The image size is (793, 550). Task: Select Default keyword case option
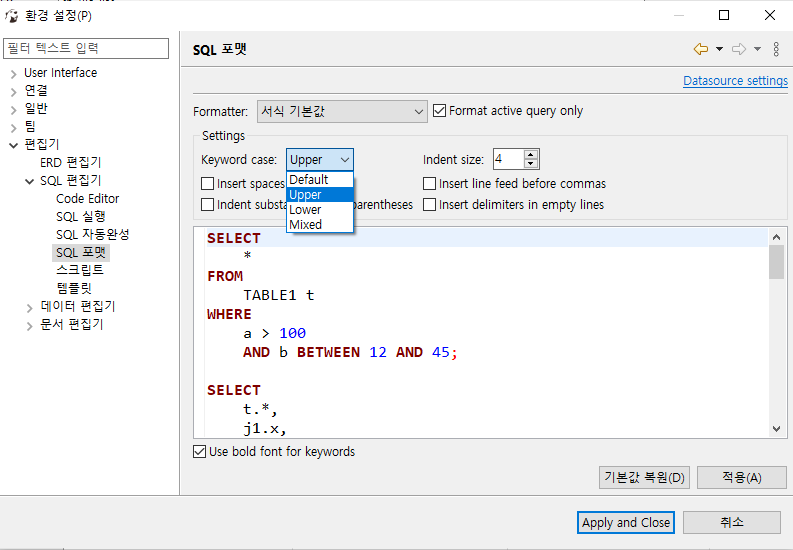308,180
